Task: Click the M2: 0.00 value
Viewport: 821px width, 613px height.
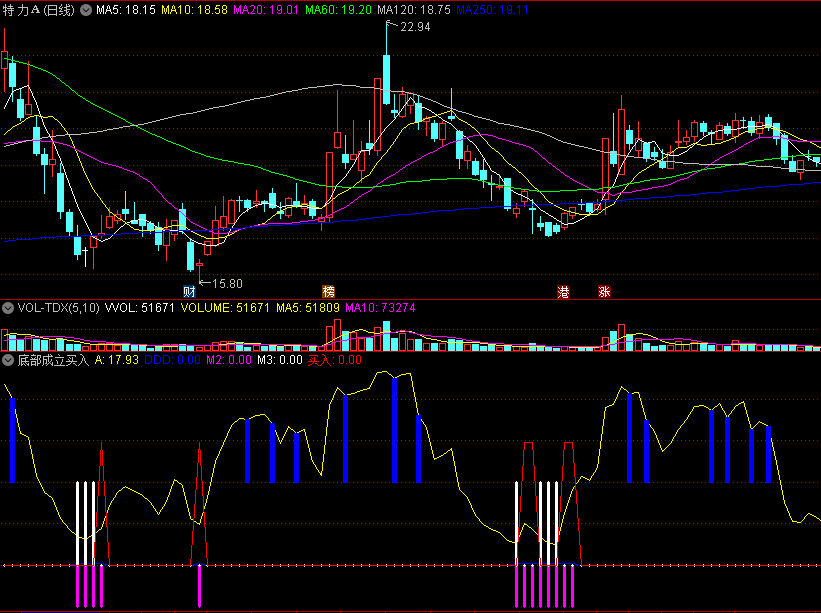Action: pyautogui.click(x=229, y=360)
